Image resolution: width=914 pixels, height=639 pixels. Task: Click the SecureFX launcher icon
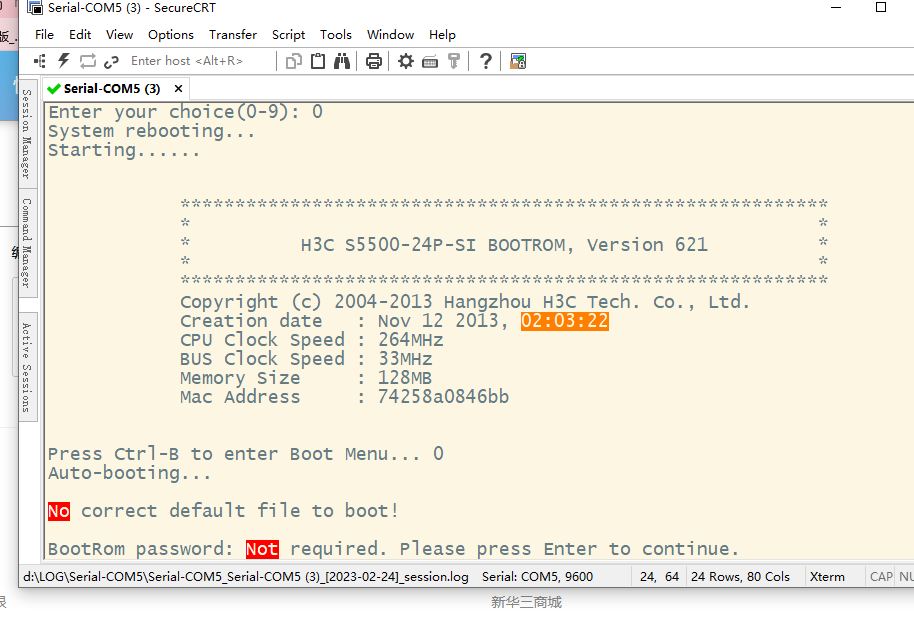[x=518, y=61]
